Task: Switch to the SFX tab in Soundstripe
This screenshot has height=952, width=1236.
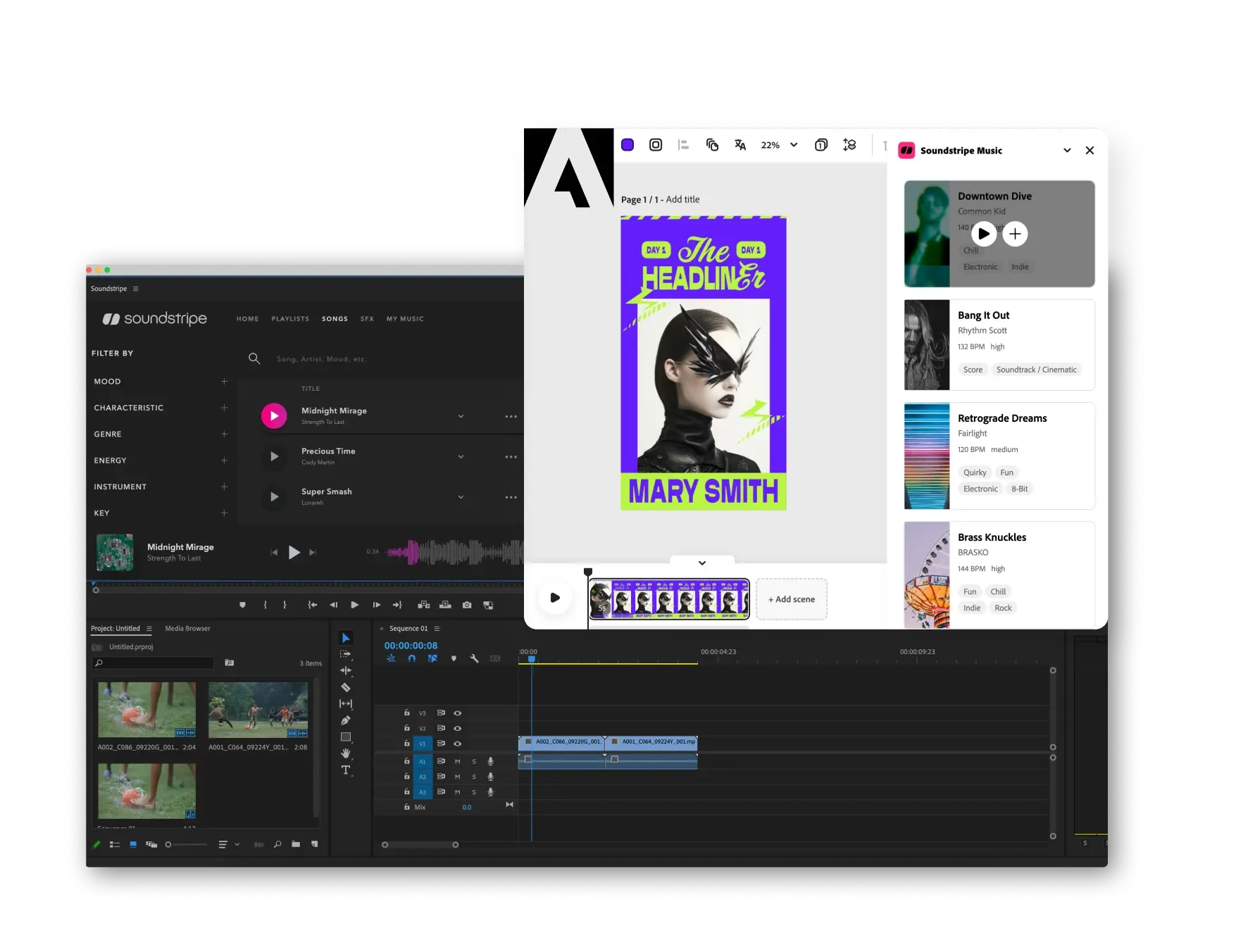Action: [367, 319]
